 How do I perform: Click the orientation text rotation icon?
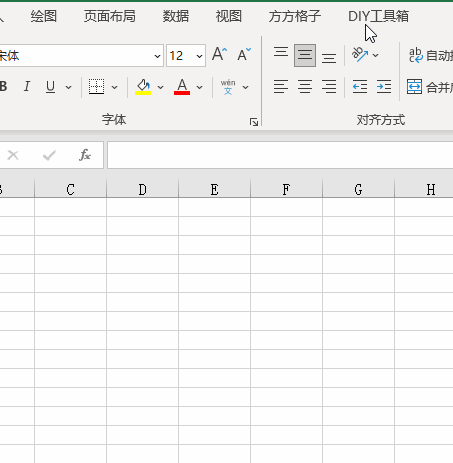coord(360,55)
